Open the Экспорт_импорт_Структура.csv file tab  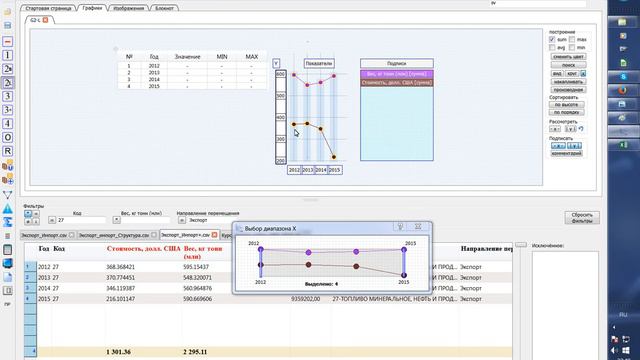coord(113,235)
